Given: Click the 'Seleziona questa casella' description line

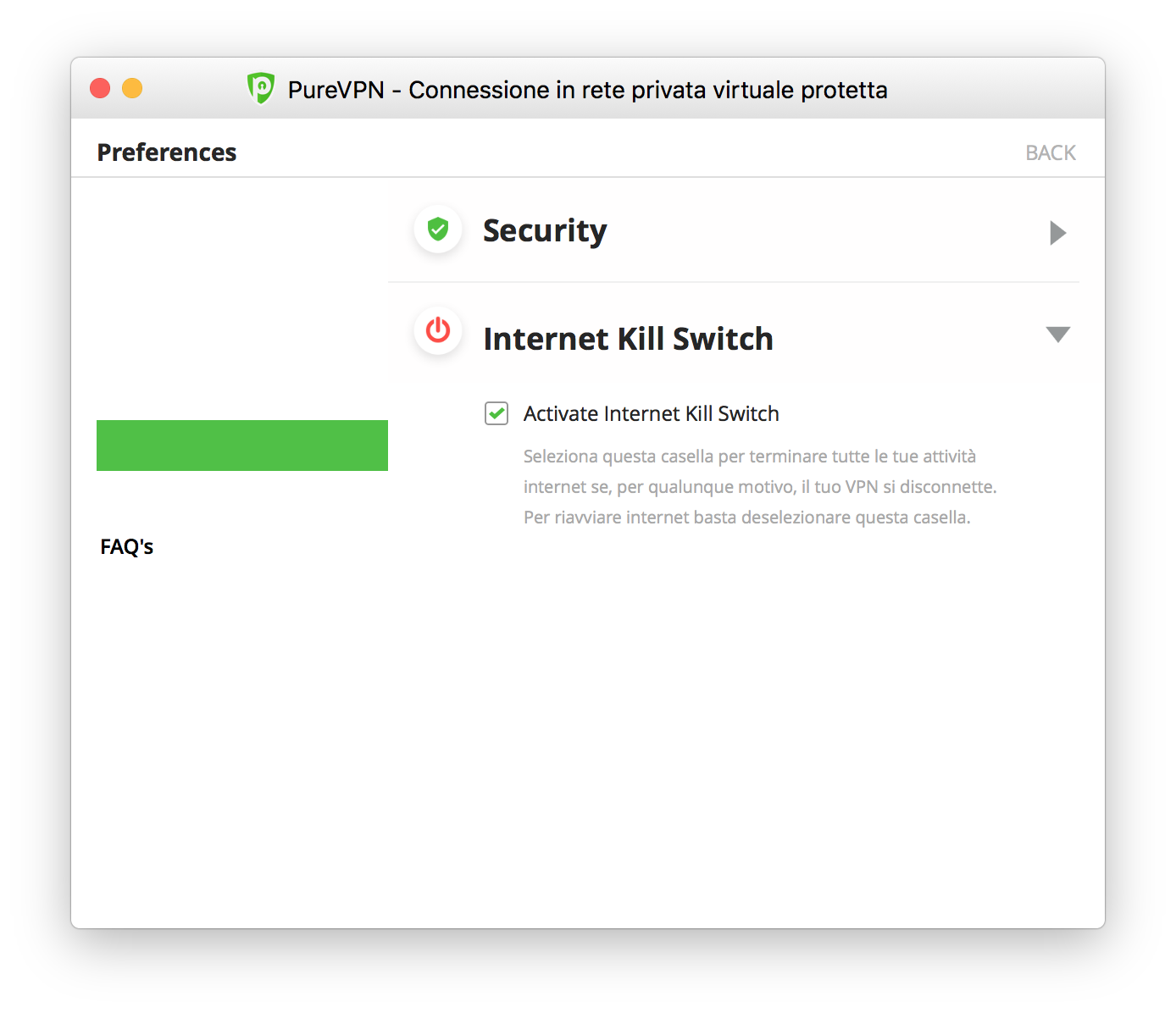Looking at the screenshot, I should [x=750, y=457].
